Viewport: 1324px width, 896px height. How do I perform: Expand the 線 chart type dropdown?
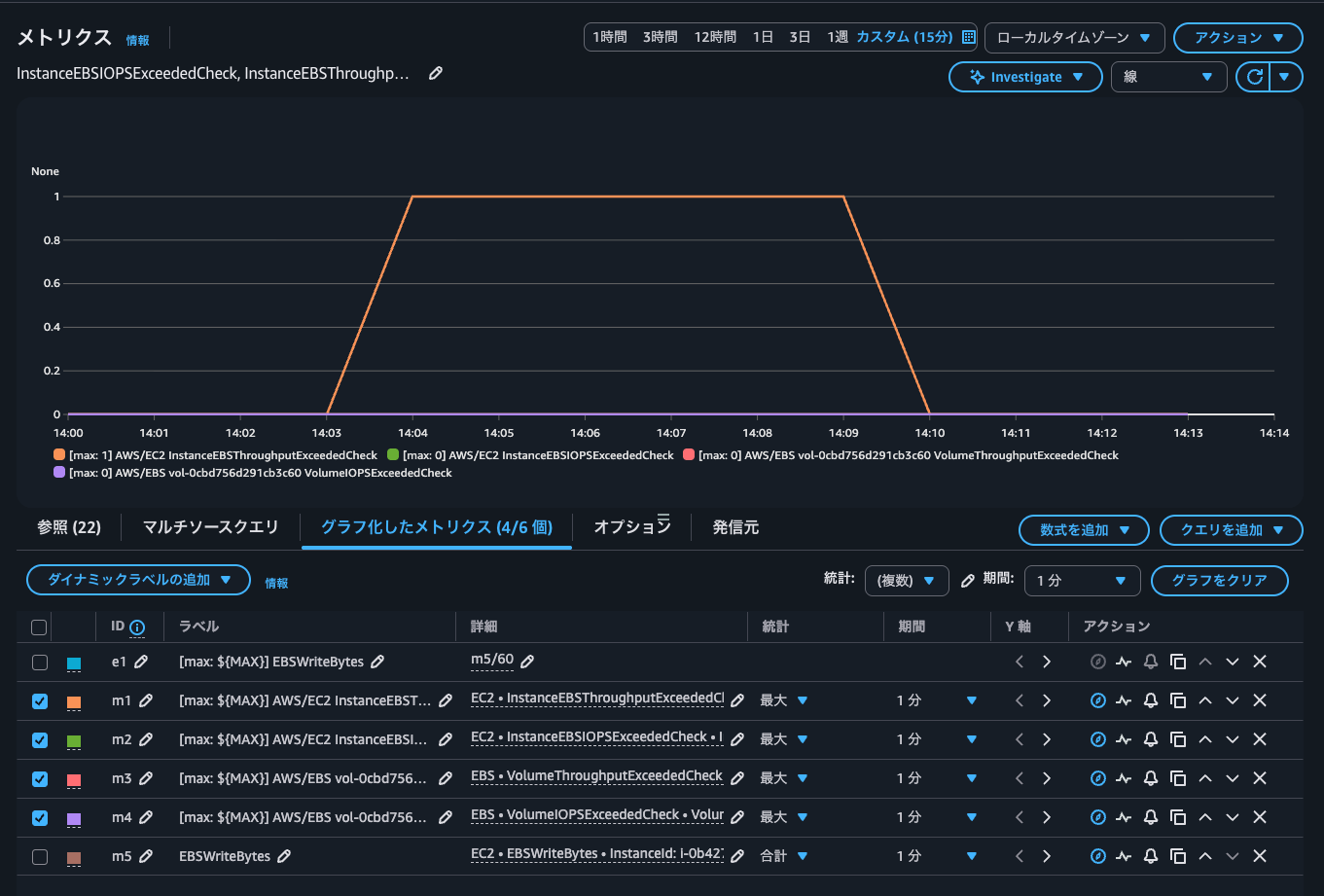pos(1168,77)
